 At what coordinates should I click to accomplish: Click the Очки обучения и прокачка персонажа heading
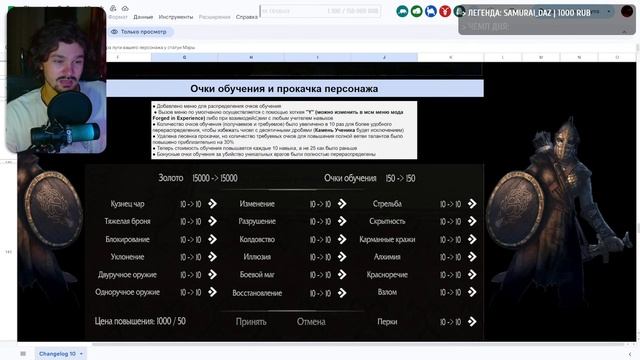[284, 89]
